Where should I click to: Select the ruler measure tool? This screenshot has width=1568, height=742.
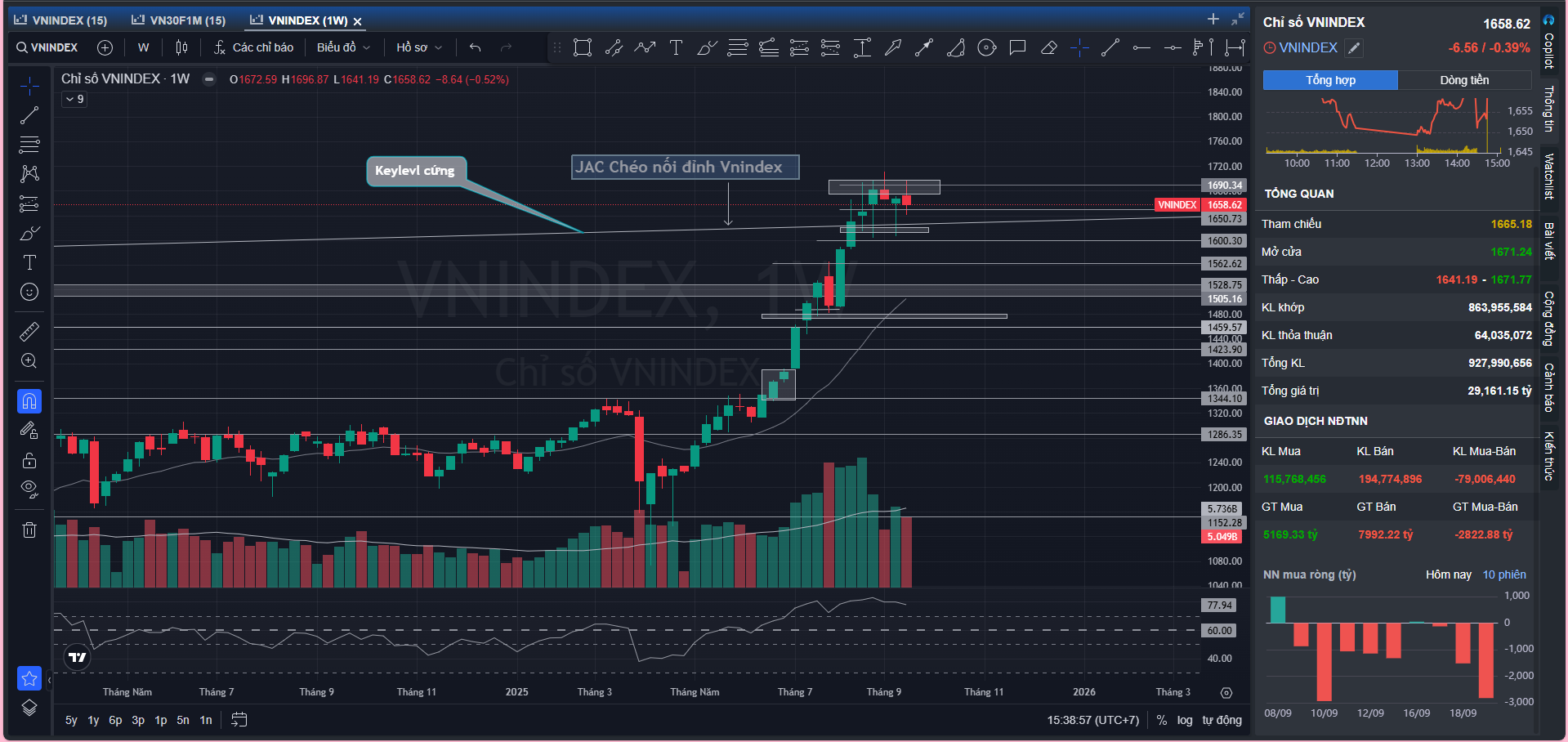pos(29,332)
